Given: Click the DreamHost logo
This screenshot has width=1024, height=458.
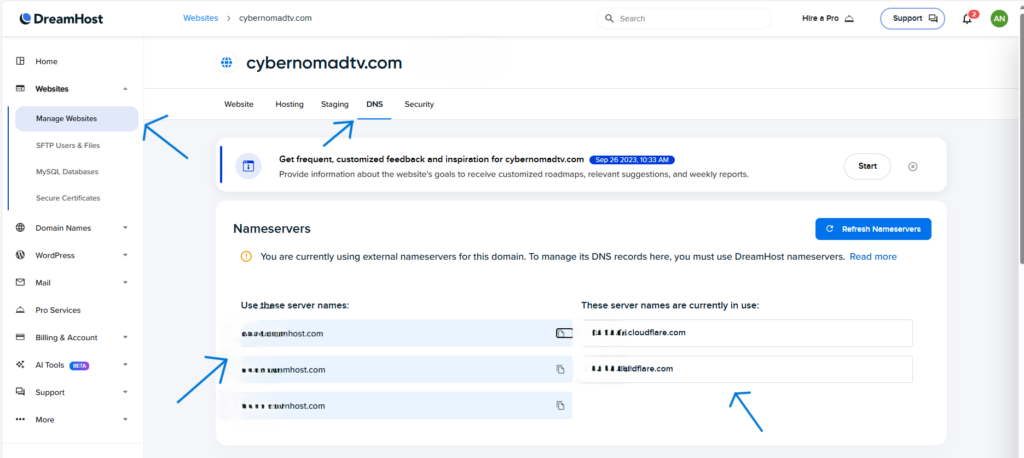Looking at the screenshot, I should 61,18.
